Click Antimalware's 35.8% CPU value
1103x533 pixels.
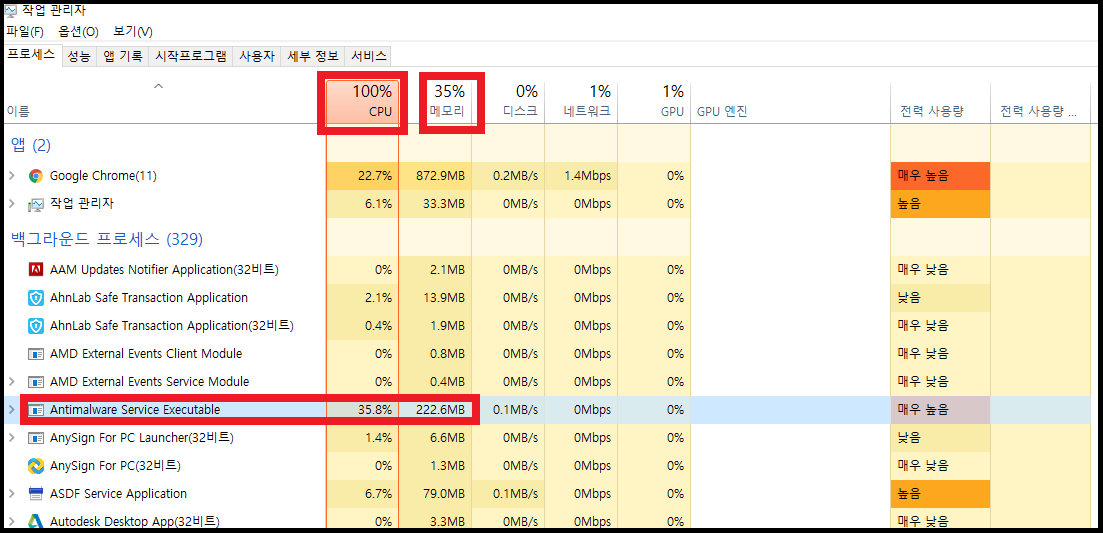[375, 409]
